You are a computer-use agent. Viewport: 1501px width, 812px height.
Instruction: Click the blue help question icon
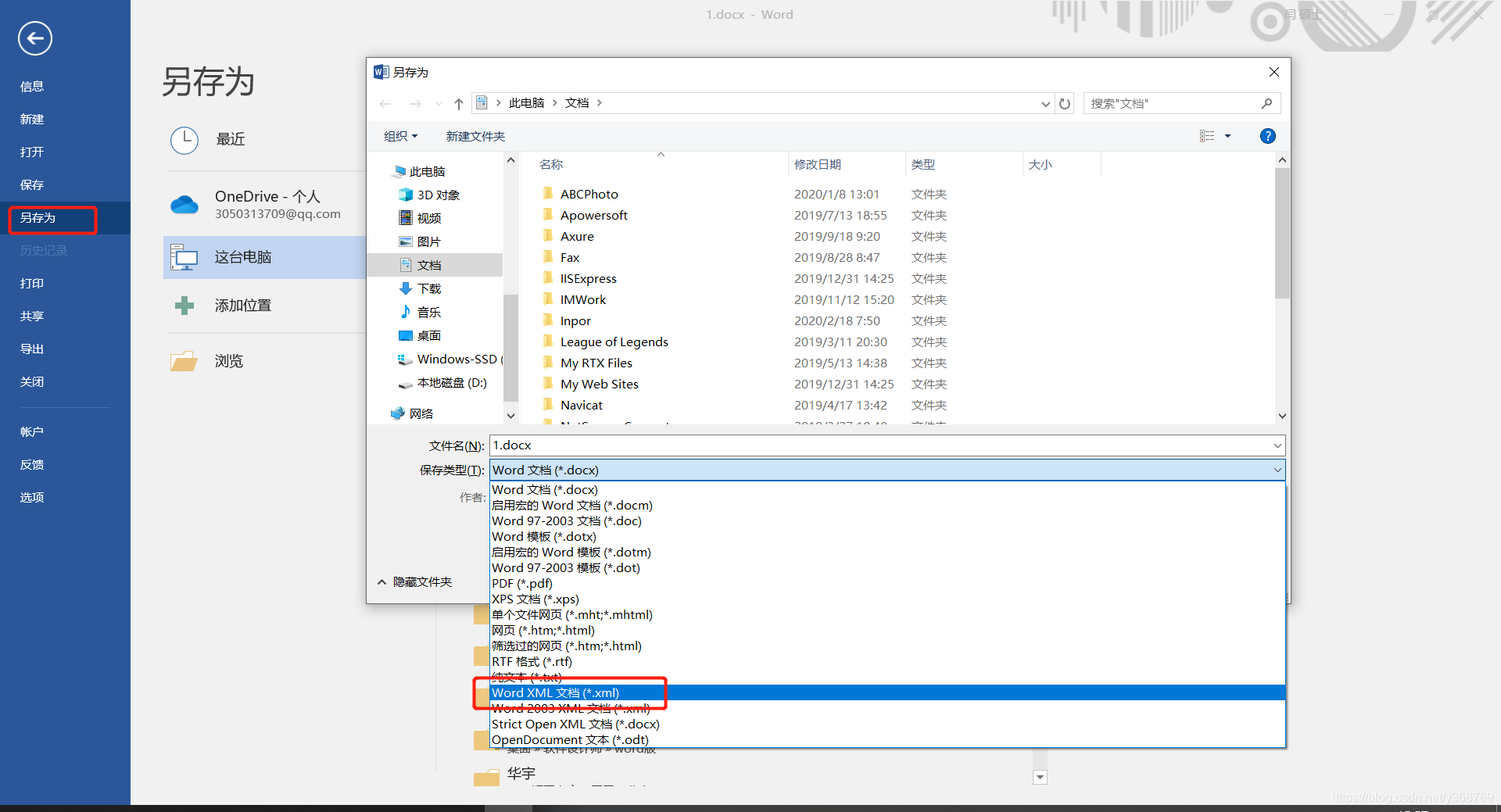(1268, 136)
